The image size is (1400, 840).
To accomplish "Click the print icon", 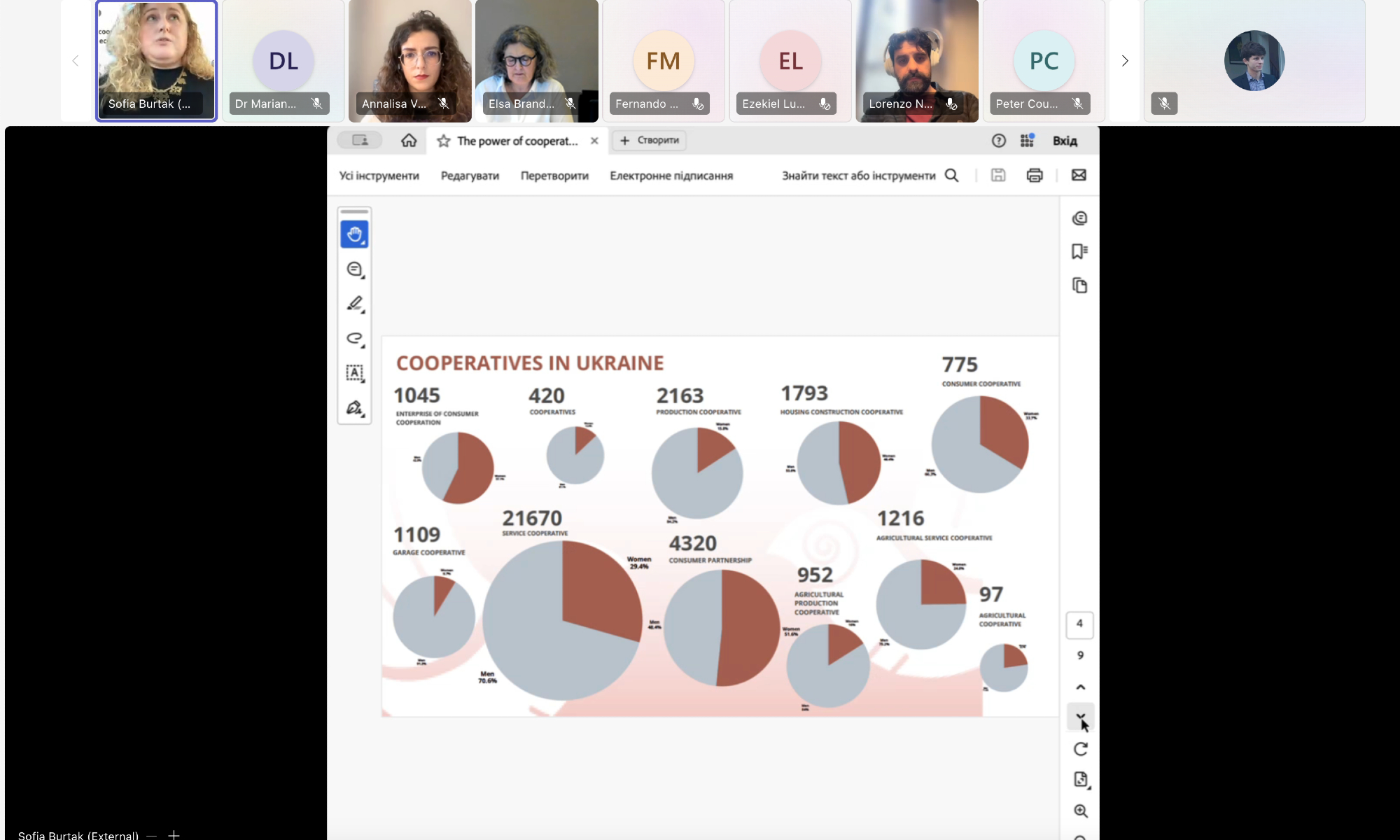I will coord(1035,176).
